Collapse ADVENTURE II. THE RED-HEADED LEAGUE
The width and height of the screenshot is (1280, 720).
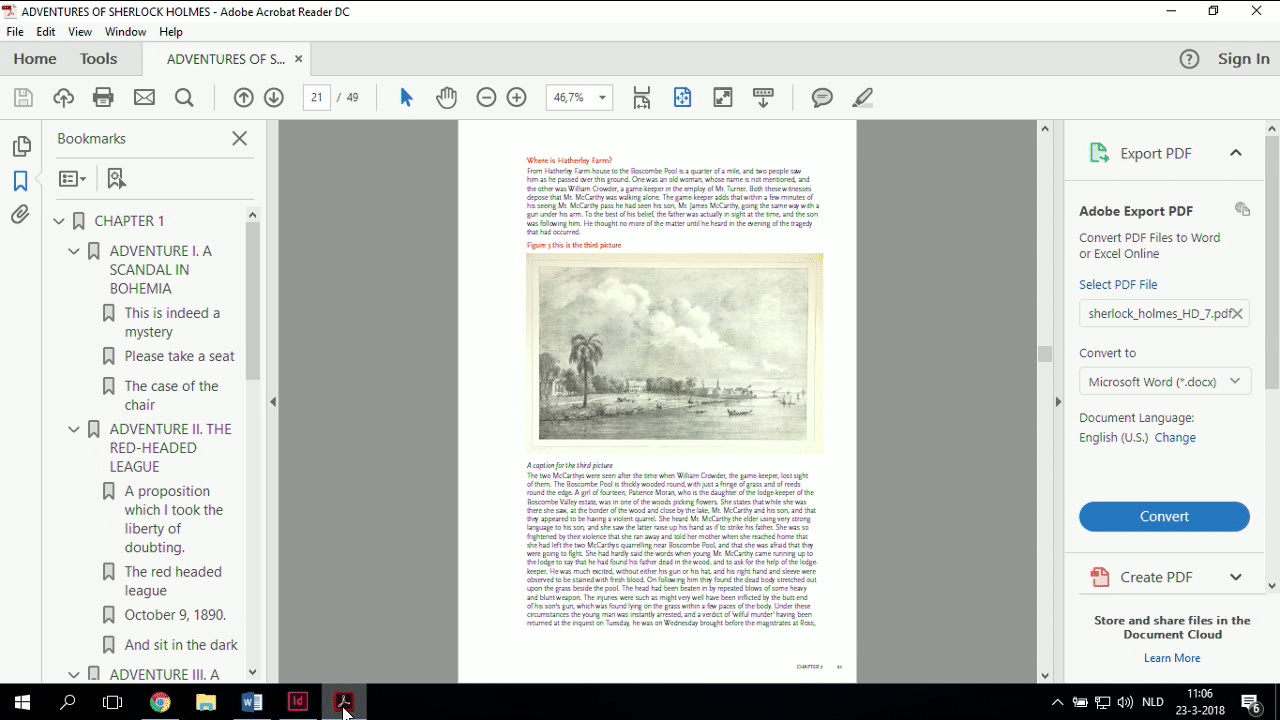74,429
